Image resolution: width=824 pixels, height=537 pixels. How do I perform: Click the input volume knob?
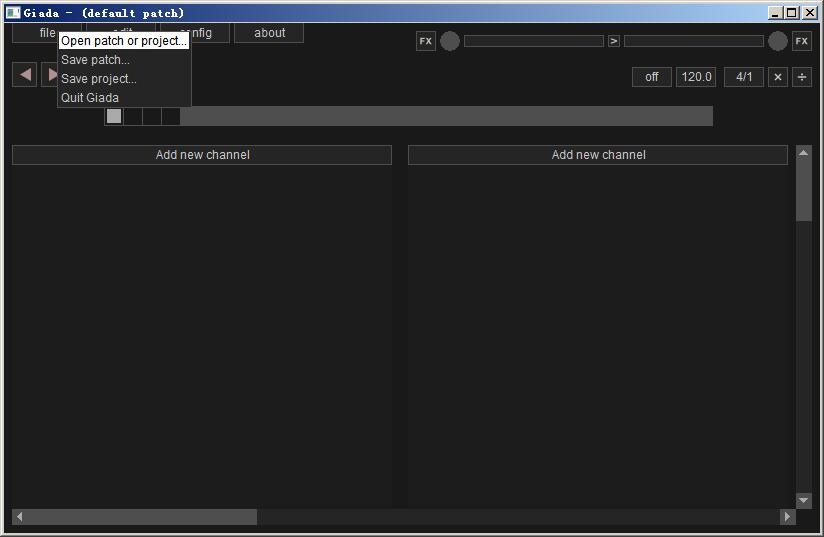[x=450, y=41]
